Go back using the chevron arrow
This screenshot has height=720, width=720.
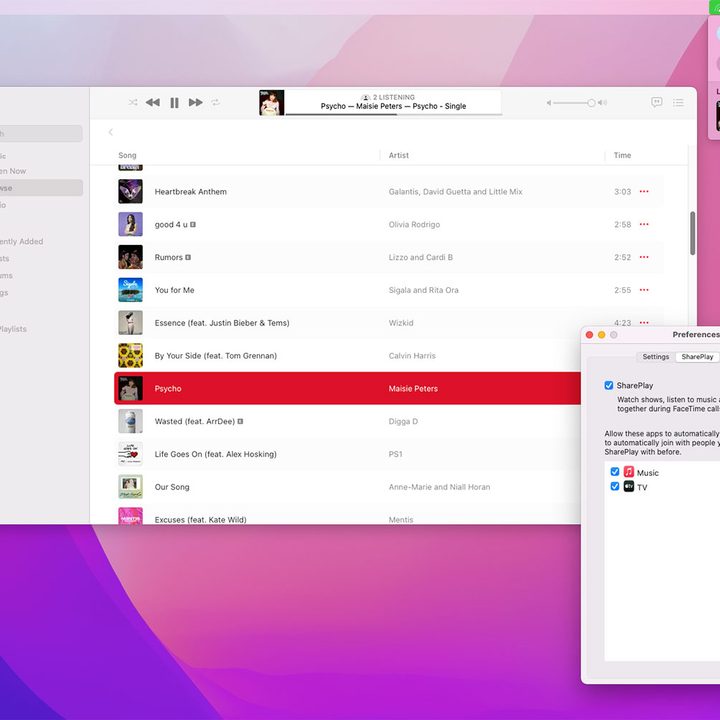pos(111,132)
